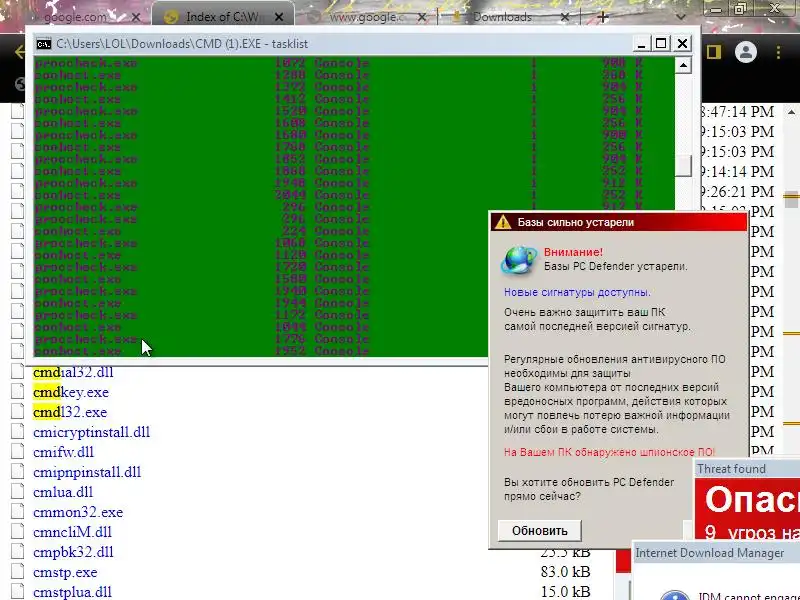Click the 9:14:14 PM timestamp
800x600 pixels.
click(737, 171)
